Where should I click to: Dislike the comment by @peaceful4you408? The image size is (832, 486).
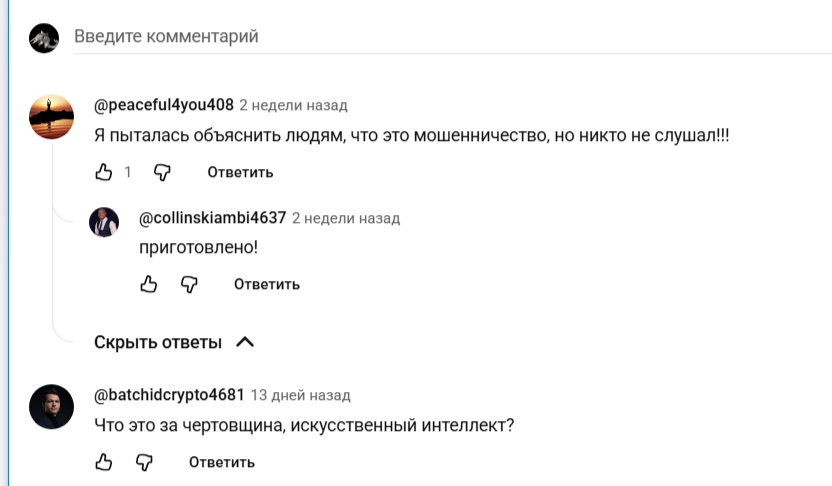click(x=162, y=172)
